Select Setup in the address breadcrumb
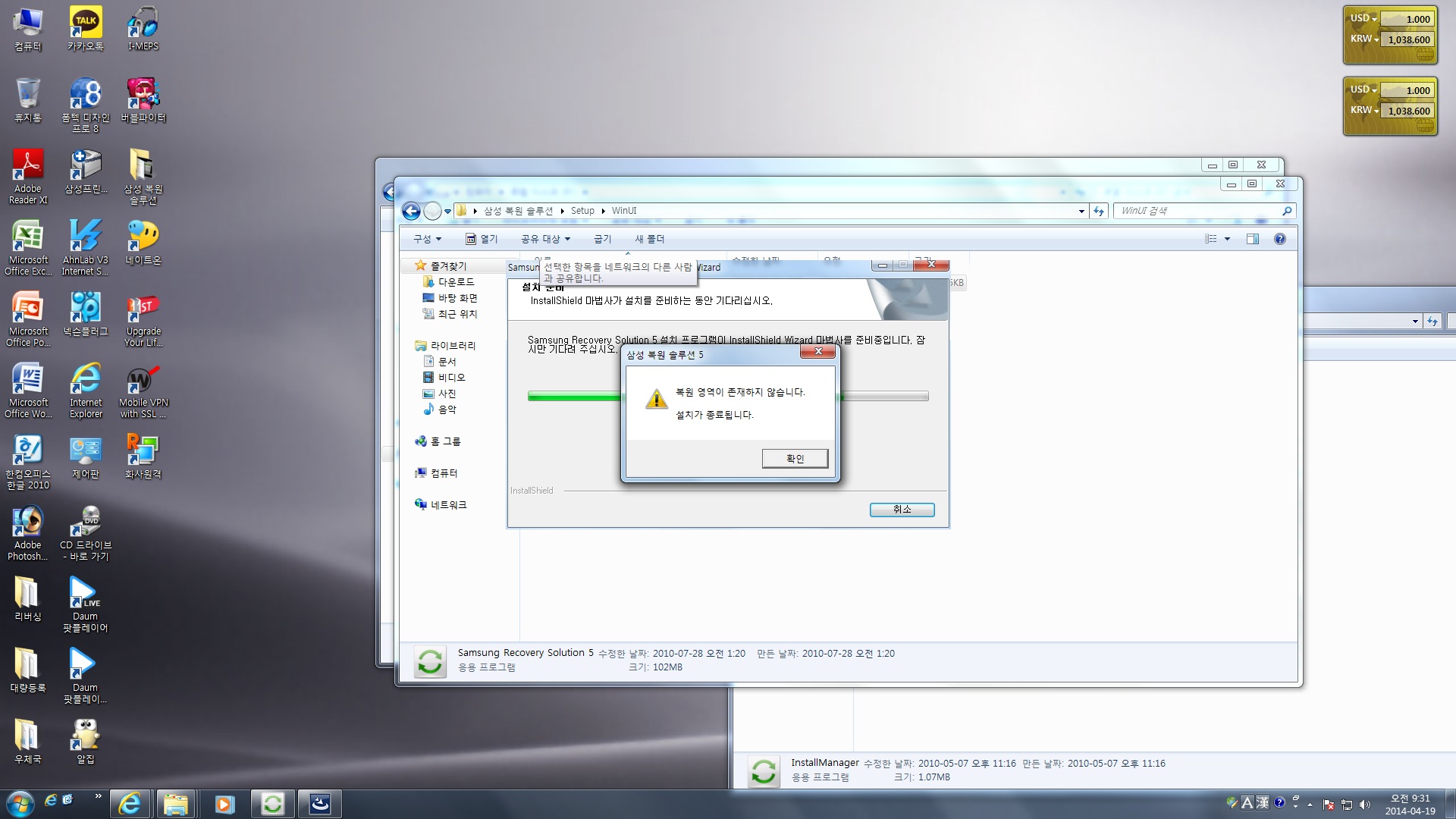Screen dimensions: 1456x819 click(x=582, y=211)
